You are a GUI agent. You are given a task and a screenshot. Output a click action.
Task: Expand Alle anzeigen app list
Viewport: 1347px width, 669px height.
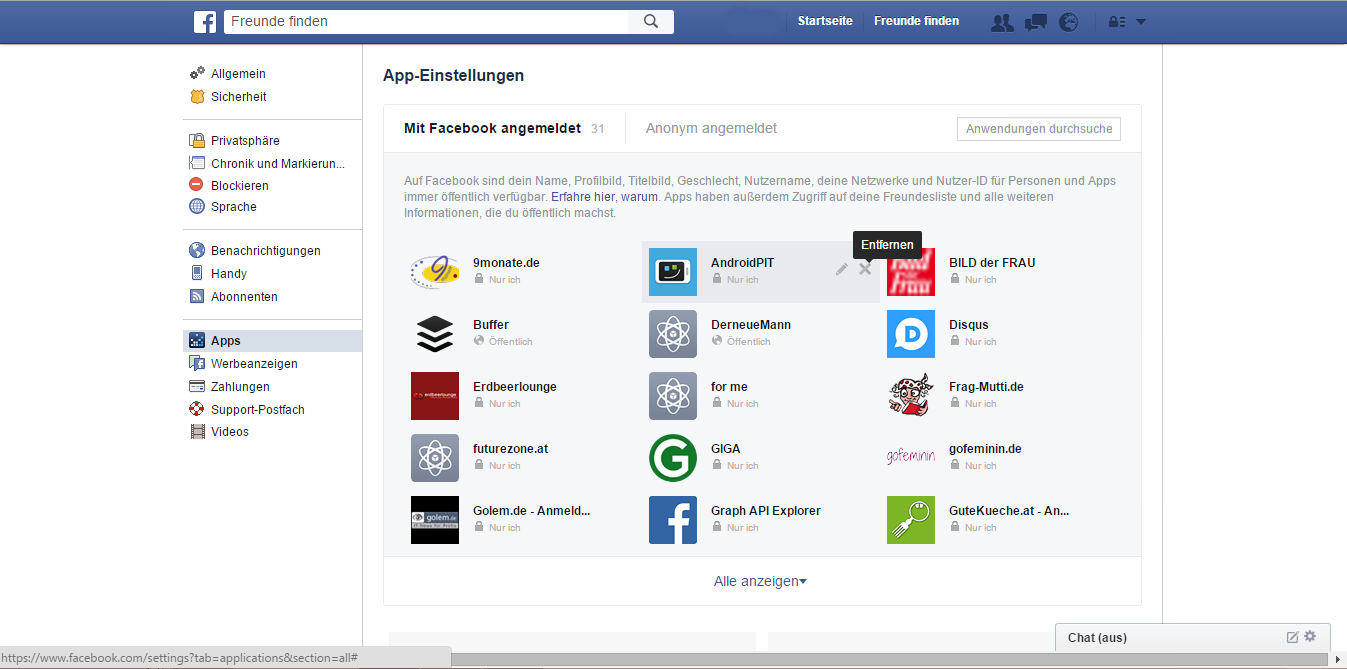pos(760,581)
